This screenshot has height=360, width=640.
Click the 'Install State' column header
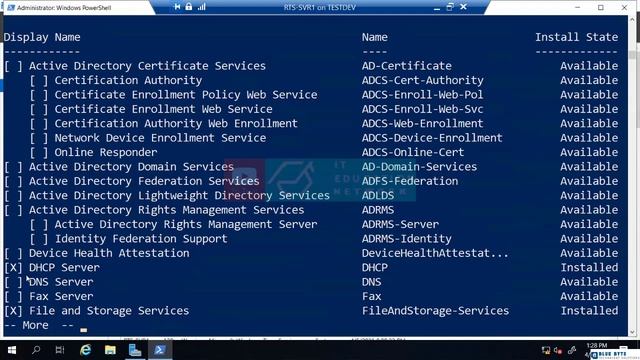tap(576, 37)
